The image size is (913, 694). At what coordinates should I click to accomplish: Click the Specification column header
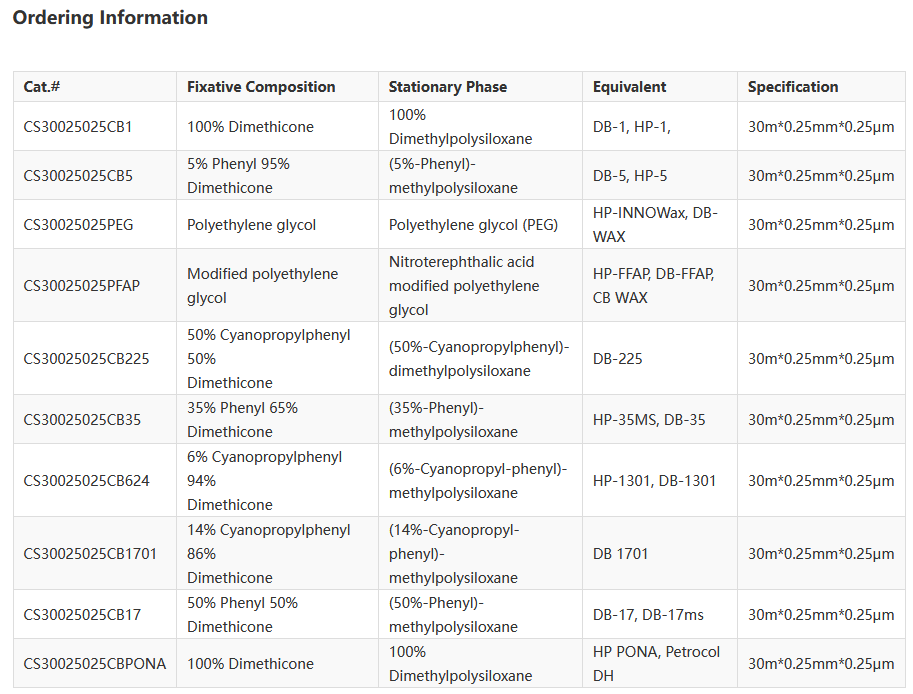point(793,87)
